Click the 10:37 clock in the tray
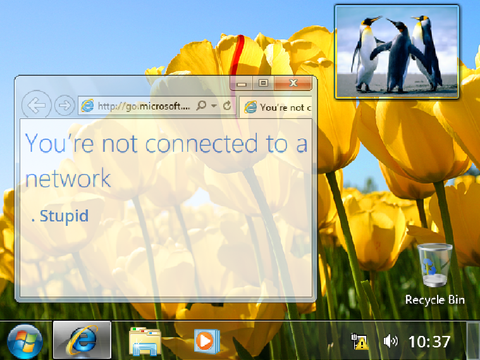 pos(429,342)
